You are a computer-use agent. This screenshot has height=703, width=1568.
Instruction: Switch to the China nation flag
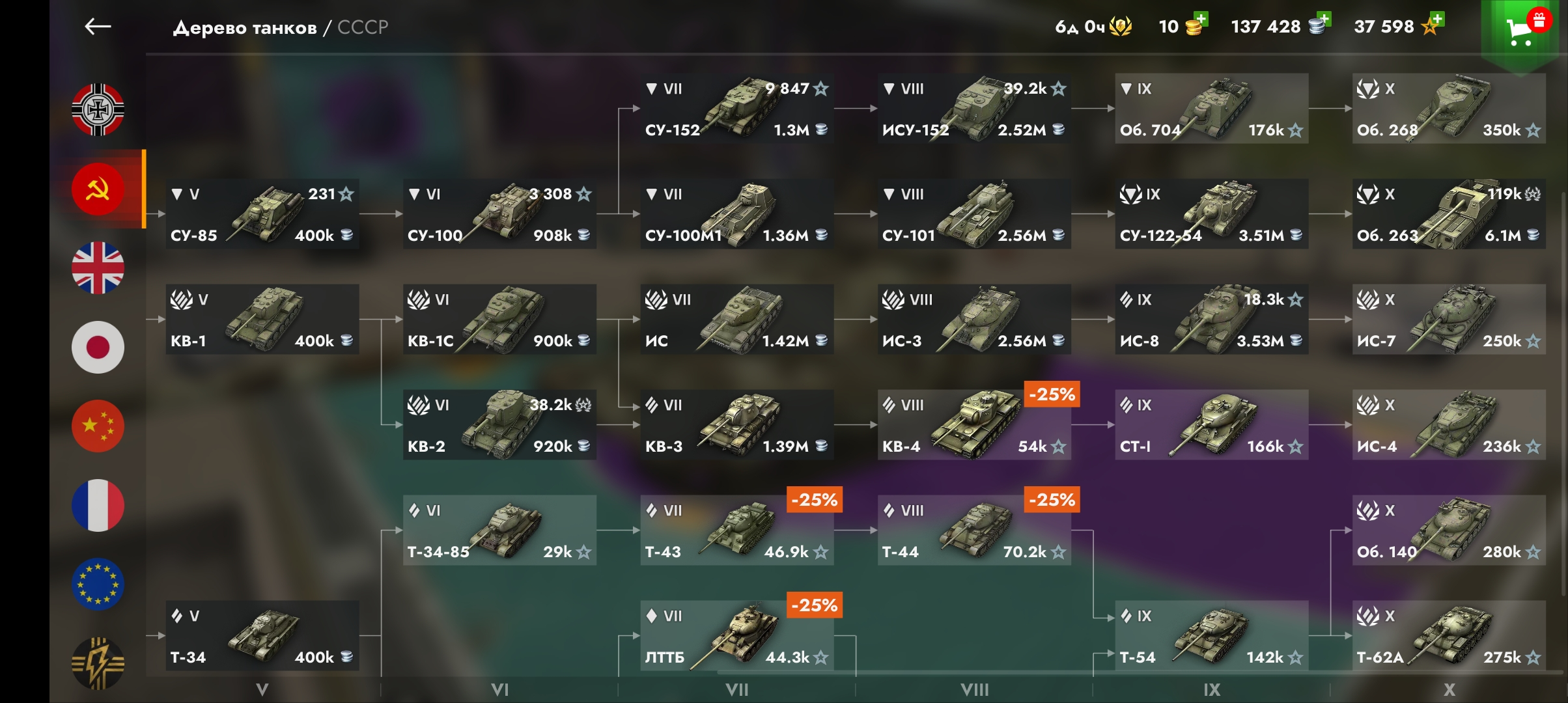pyautogui.click(x=98, y=426)
